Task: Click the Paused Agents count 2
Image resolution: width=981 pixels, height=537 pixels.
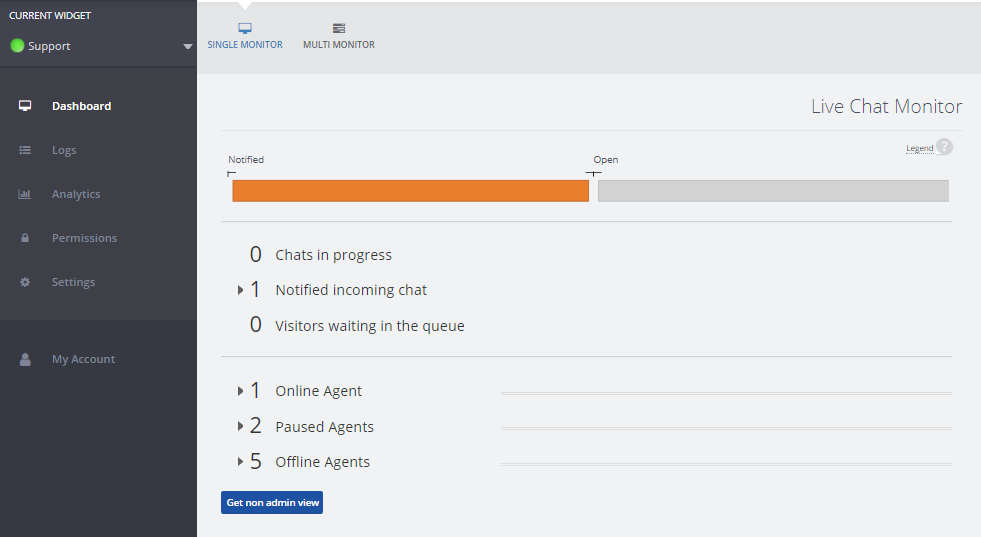Action: coord(255,426)
